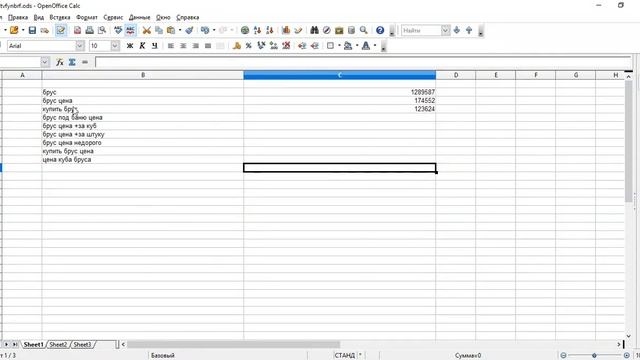Viewport: 640px width, 360px height.
Task: Click the Paste clipboard icon
Action: pyautogui.click(x=171, y=30)
